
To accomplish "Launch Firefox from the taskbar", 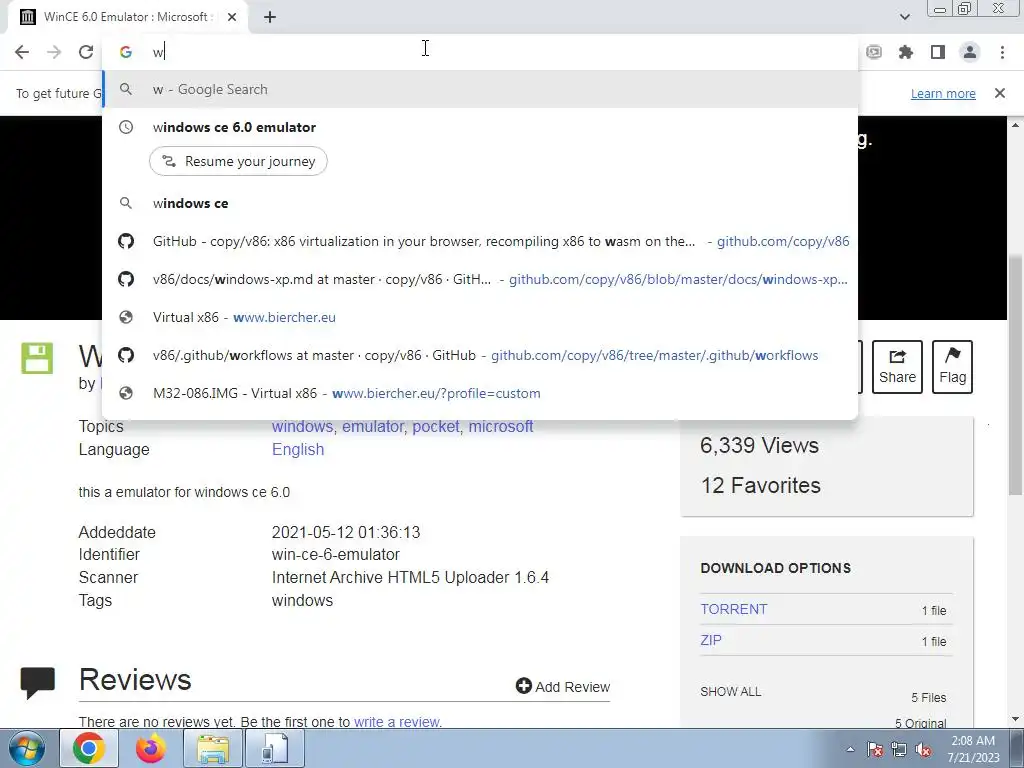I will (x=150, y=748).
